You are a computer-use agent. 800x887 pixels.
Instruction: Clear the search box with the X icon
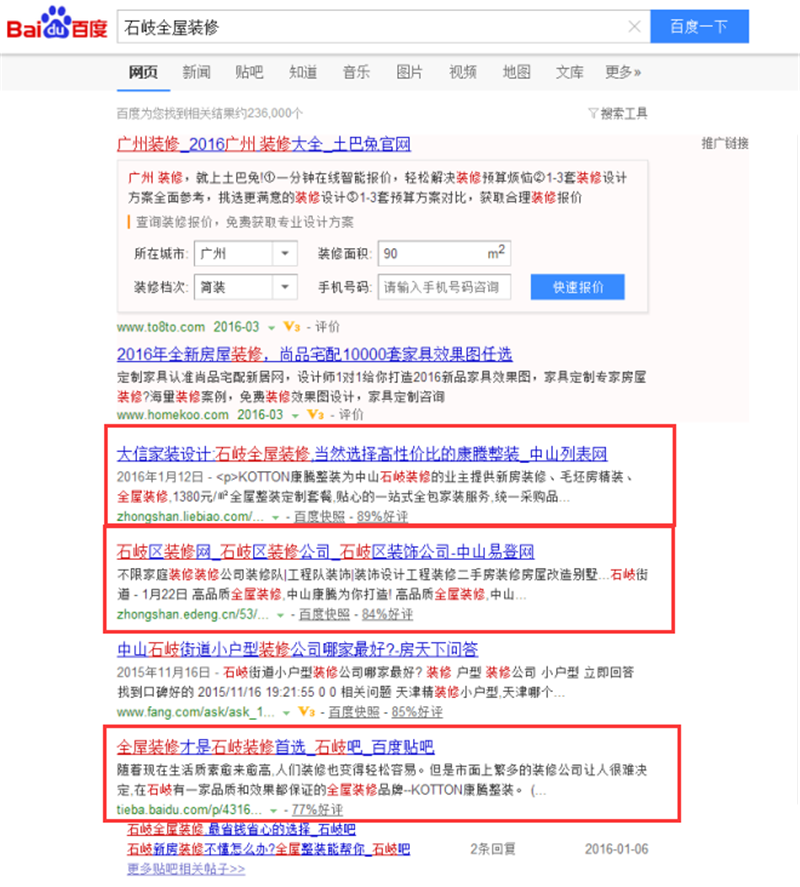pos(634,27)
